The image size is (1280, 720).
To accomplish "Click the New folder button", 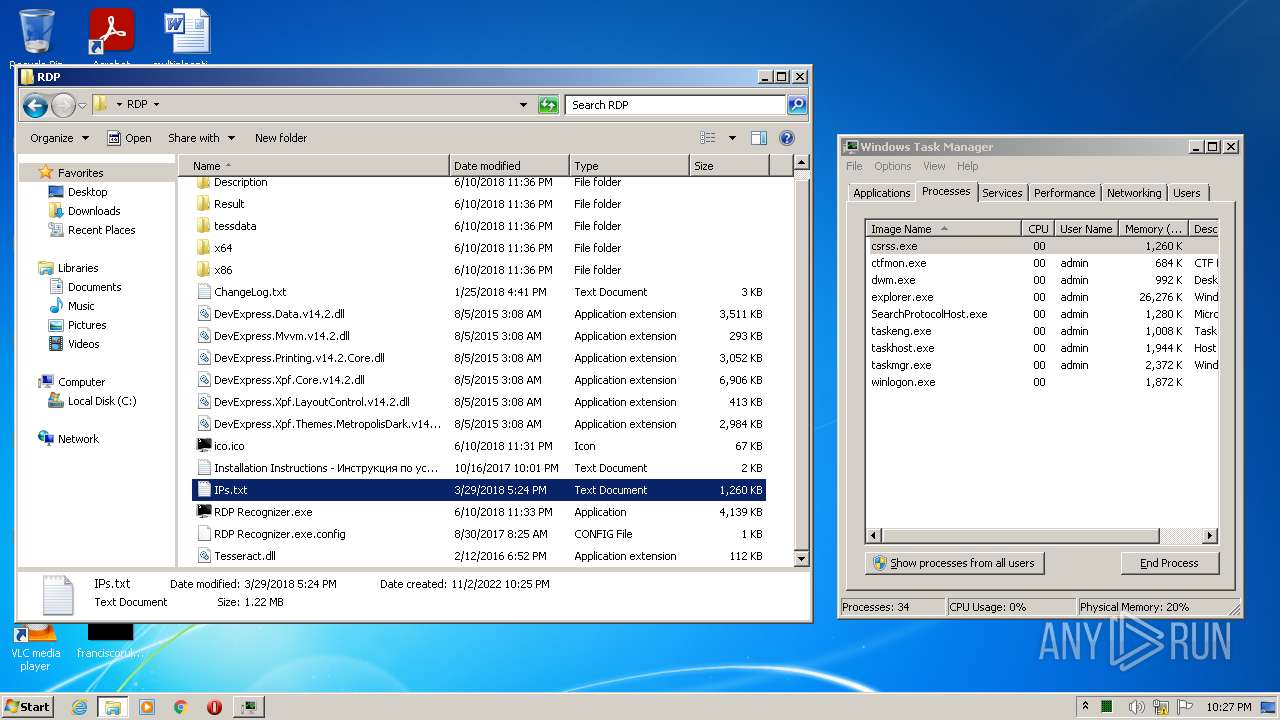I will coord(281,138).
